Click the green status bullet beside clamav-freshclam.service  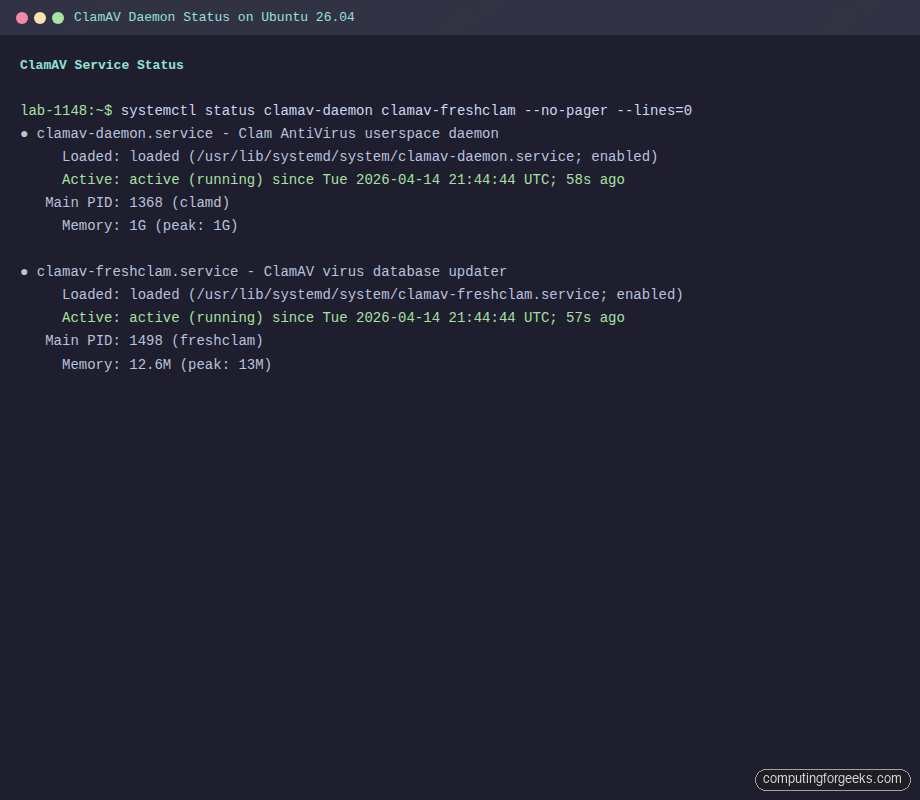23,271
